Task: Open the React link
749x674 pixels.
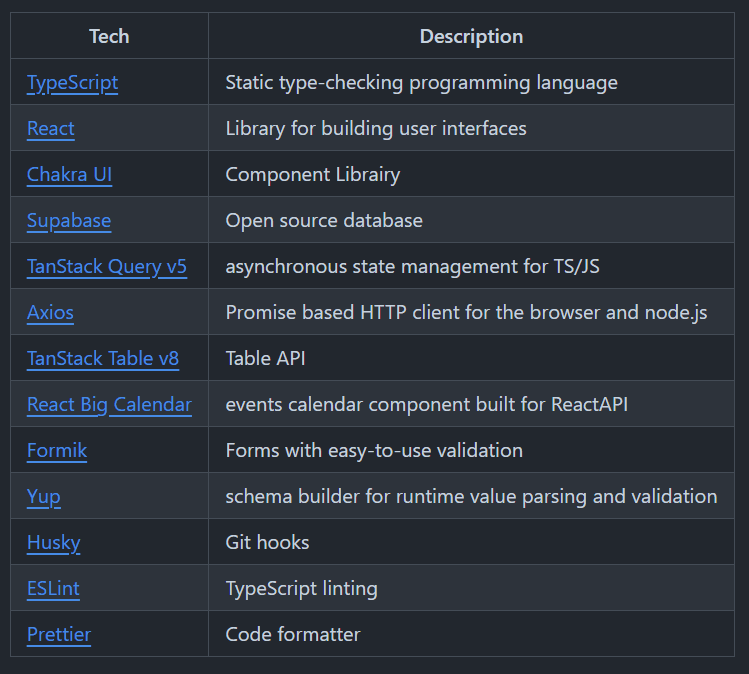Action: 51,128
